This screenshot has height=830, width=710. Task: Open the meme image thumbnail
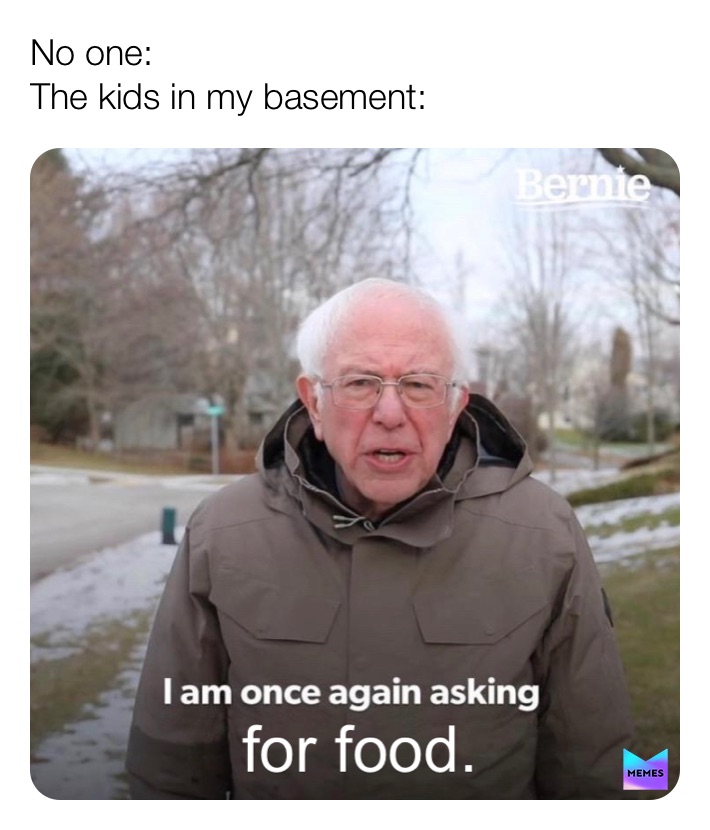coord(355,474)
